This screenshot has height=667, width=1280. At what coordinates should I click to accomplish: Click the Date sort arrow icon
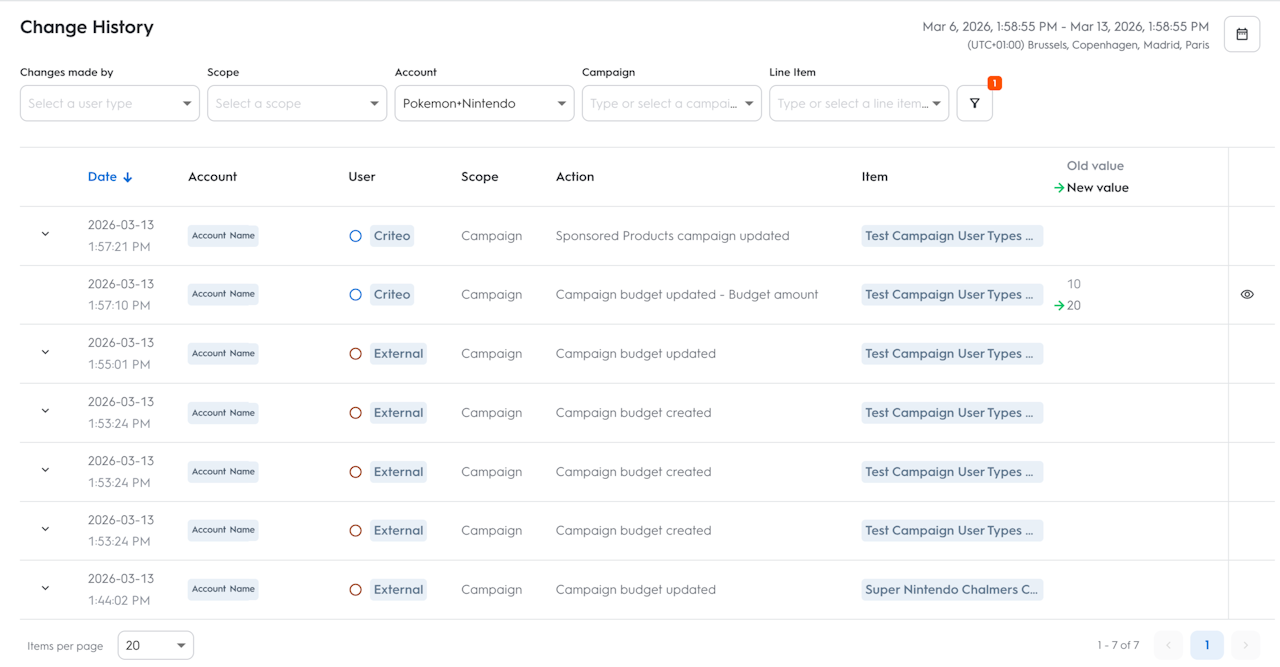tap(128, 177)
